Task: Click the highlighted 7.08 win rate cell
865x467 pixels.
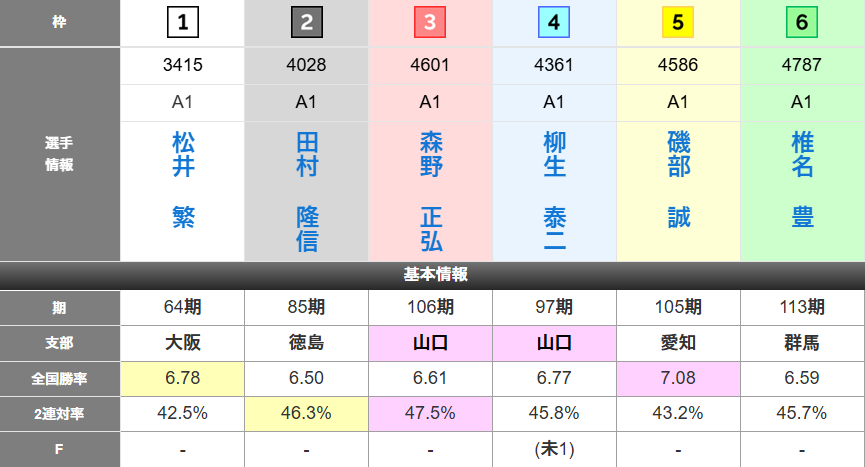Action: pos(678,378)
